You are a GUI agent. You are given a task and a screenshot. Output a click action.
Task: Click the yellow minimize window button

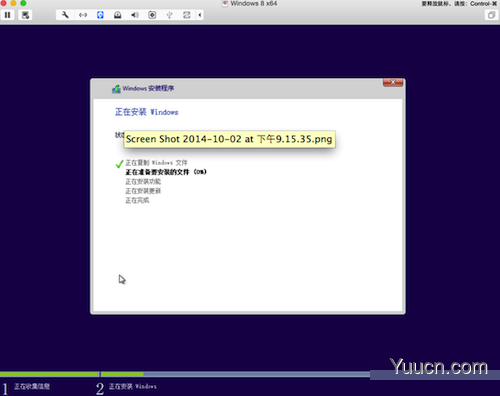point(13,3)
